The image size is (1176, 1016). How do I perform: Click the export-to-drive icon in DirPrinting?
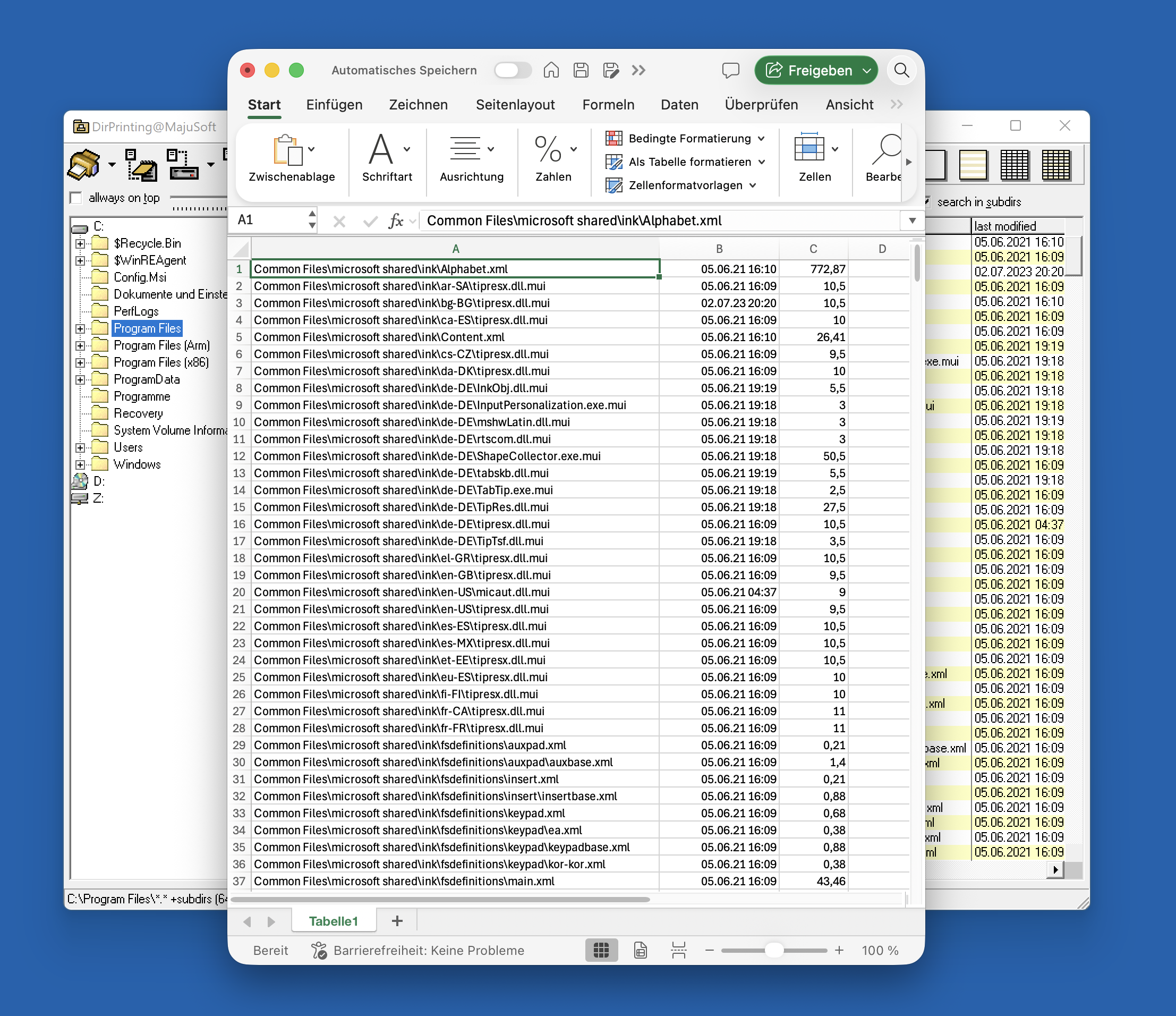tap(182, 165)
